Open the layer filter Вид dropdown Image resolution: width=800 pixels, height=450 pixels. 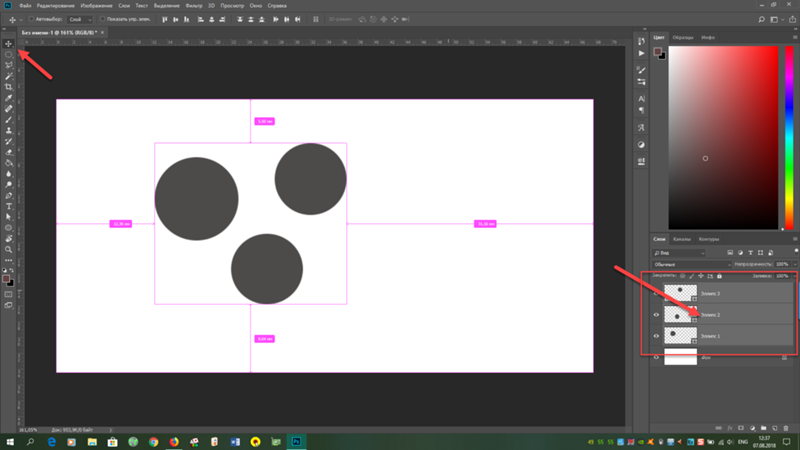point(680,253)
